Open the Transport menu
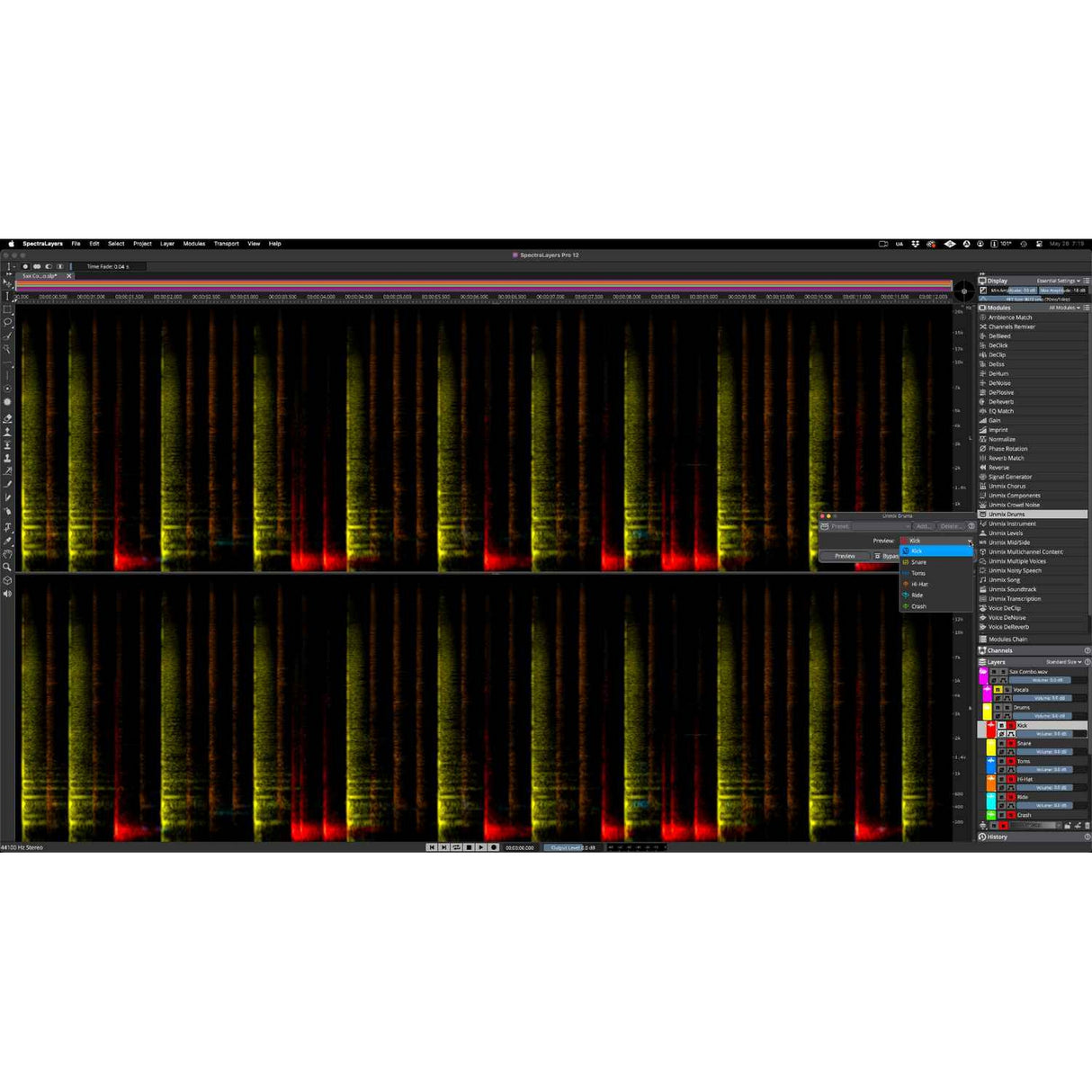Screen dimensions: 1092x1092 tap(226, 243)
